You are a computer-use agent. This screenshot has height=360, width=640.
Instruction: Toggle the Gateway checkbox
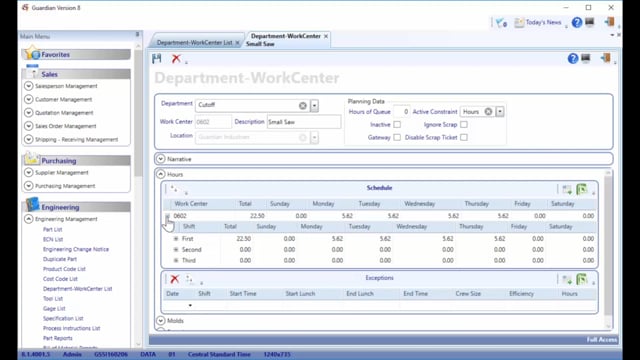point(397,138)
